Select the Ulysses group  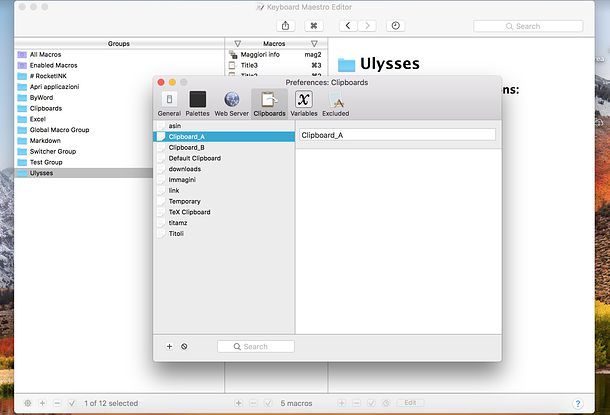pos(84,173)
